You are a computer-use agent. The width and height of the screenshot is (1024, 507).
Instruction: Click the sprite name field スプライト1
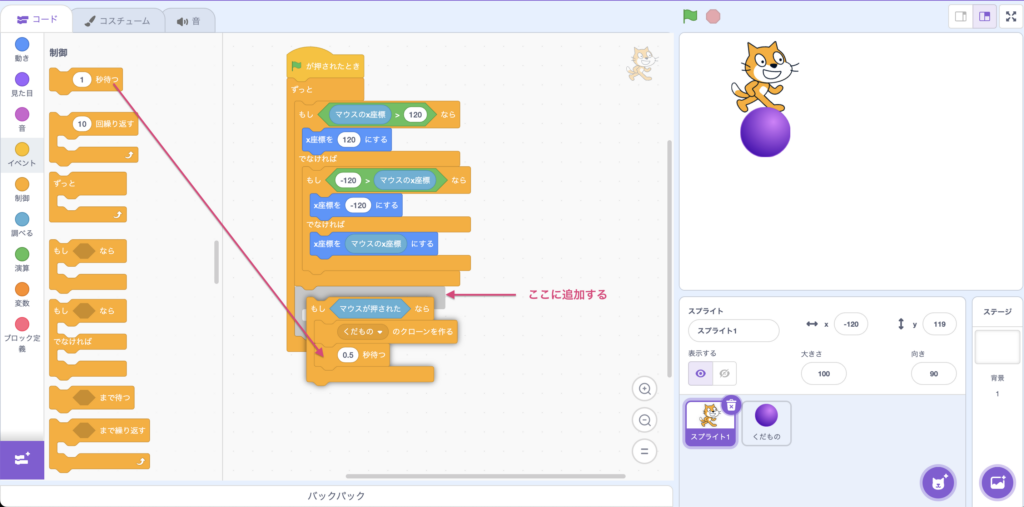click(733, 331)
